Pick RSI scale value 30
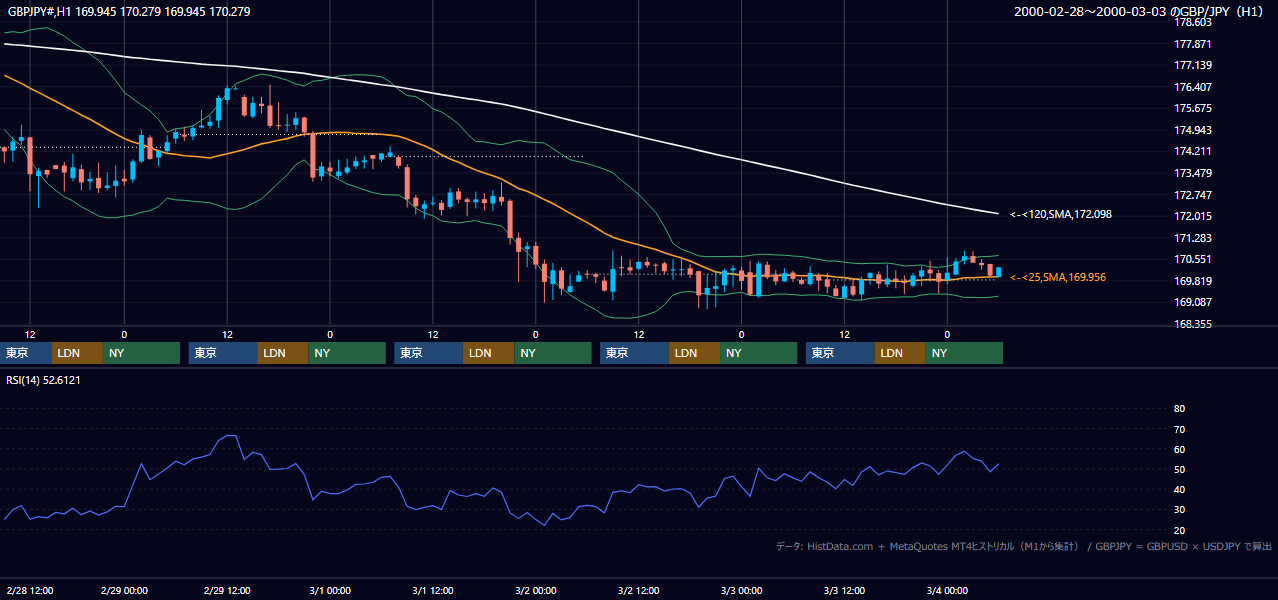The height and width of the screenshot is (600, 1278). coord(1179,510)
